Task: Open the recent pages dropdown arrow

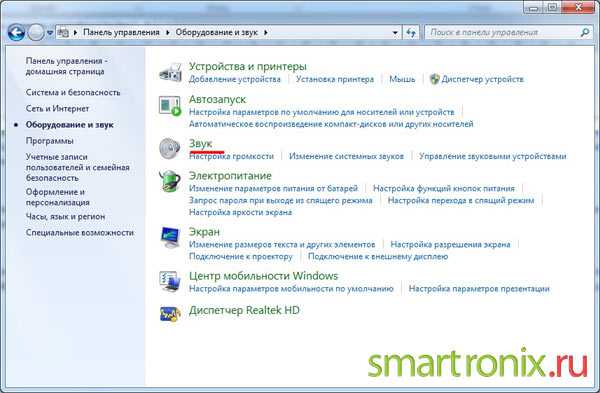Action: [x=50, y=33]
